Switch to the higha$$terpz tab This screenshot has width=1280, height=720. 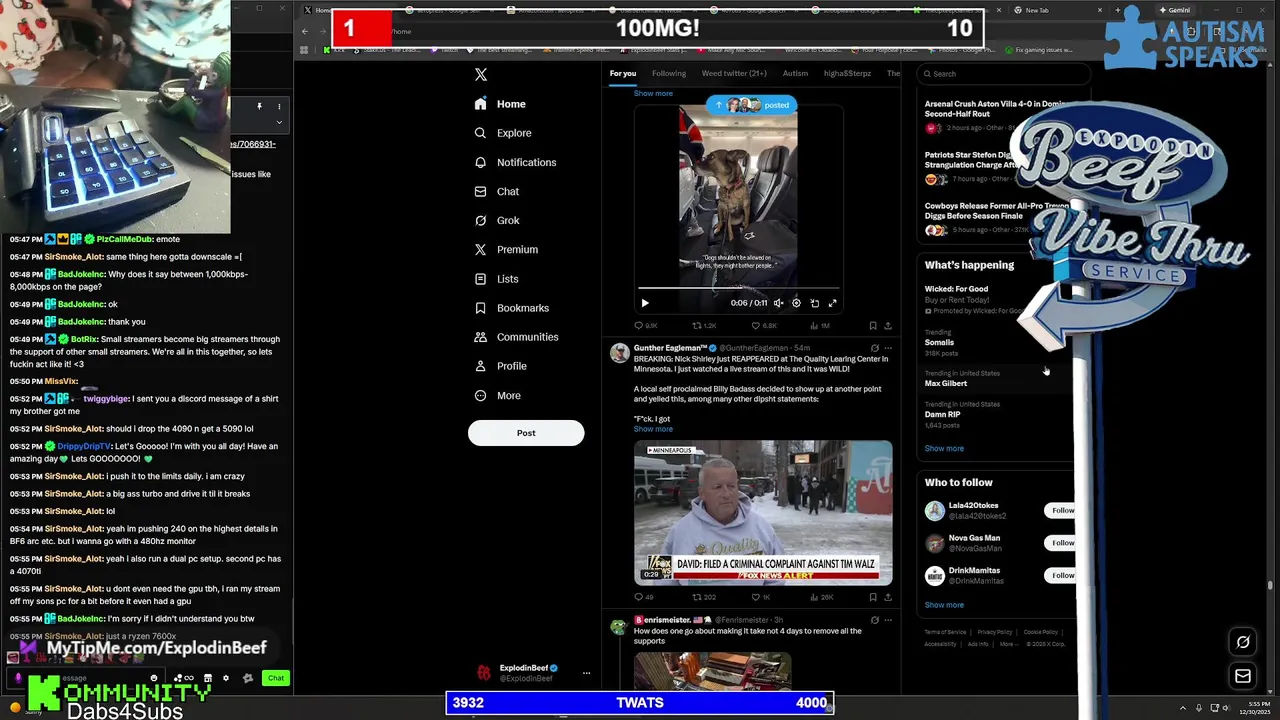point(847,73)
